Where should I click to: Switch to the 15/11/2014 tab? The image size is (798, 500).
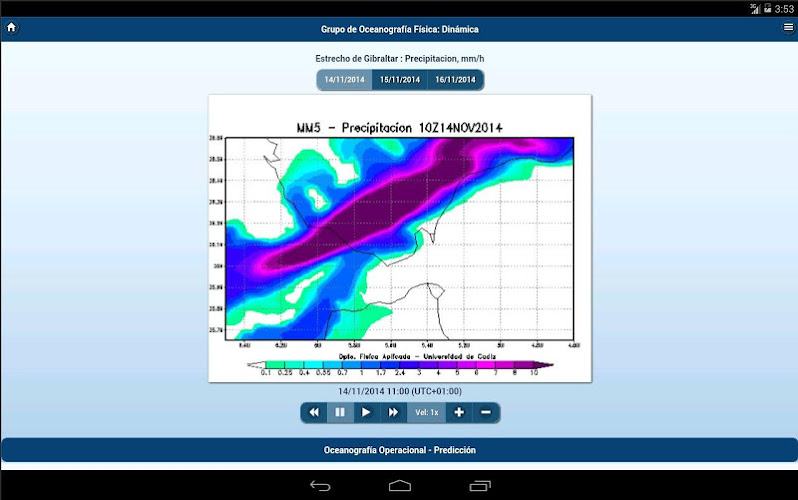[400, 80]
